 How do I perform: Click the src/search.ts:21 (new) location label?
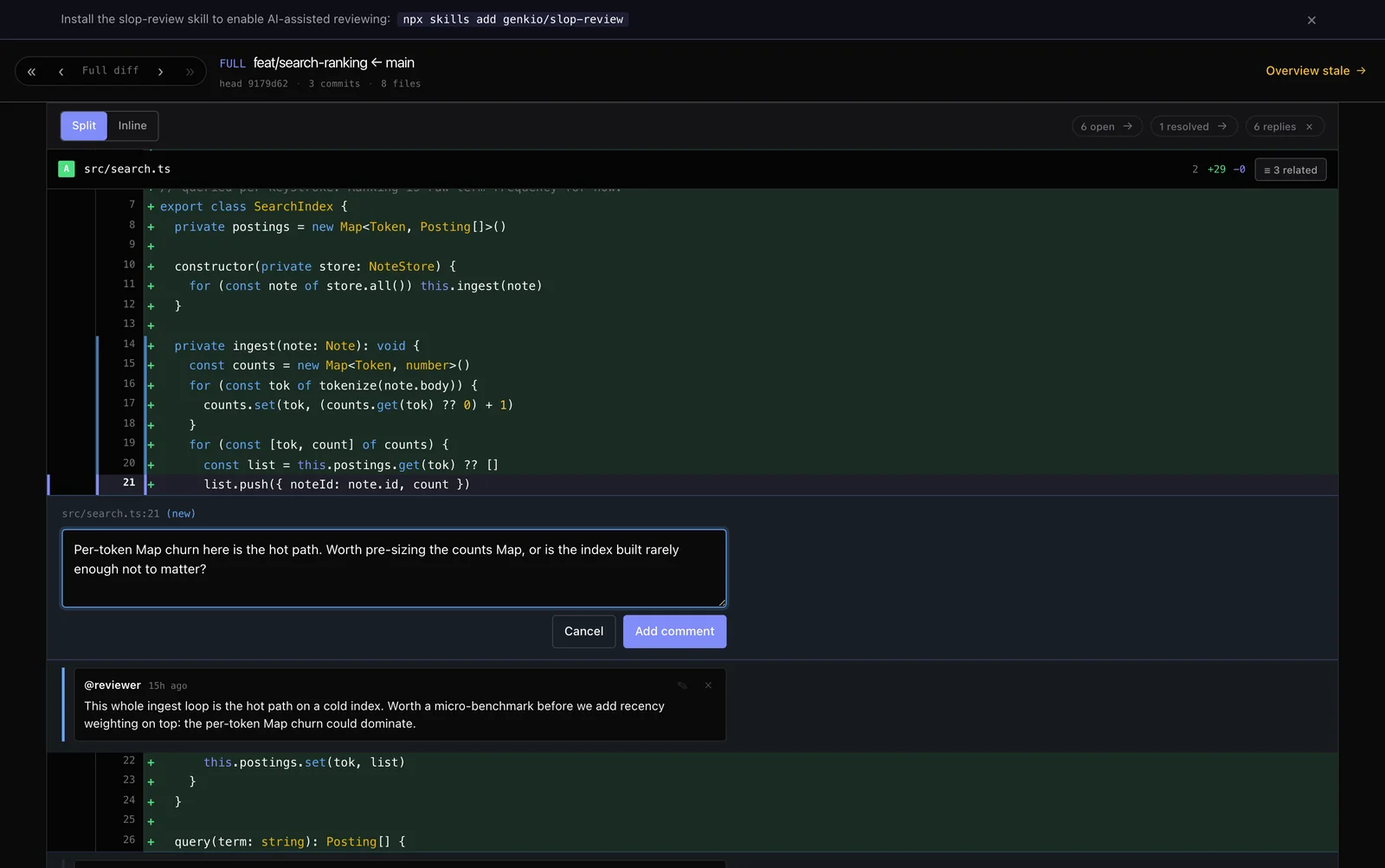click(x=128, y=513)
